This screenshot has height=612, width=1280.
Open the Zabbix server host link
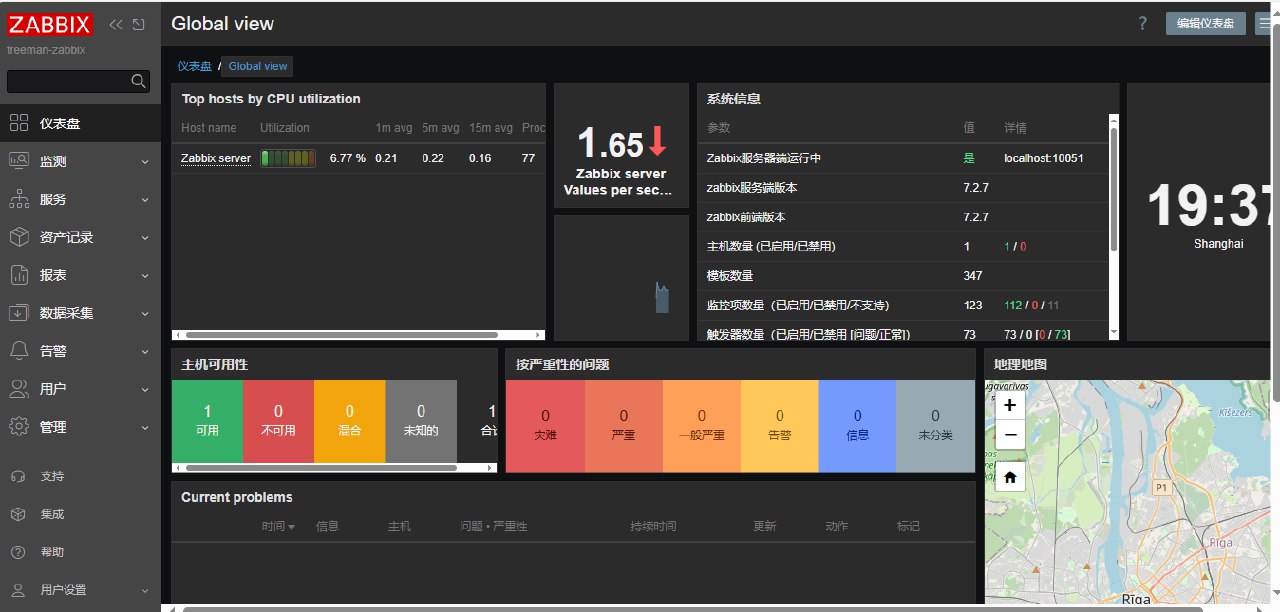216,158
